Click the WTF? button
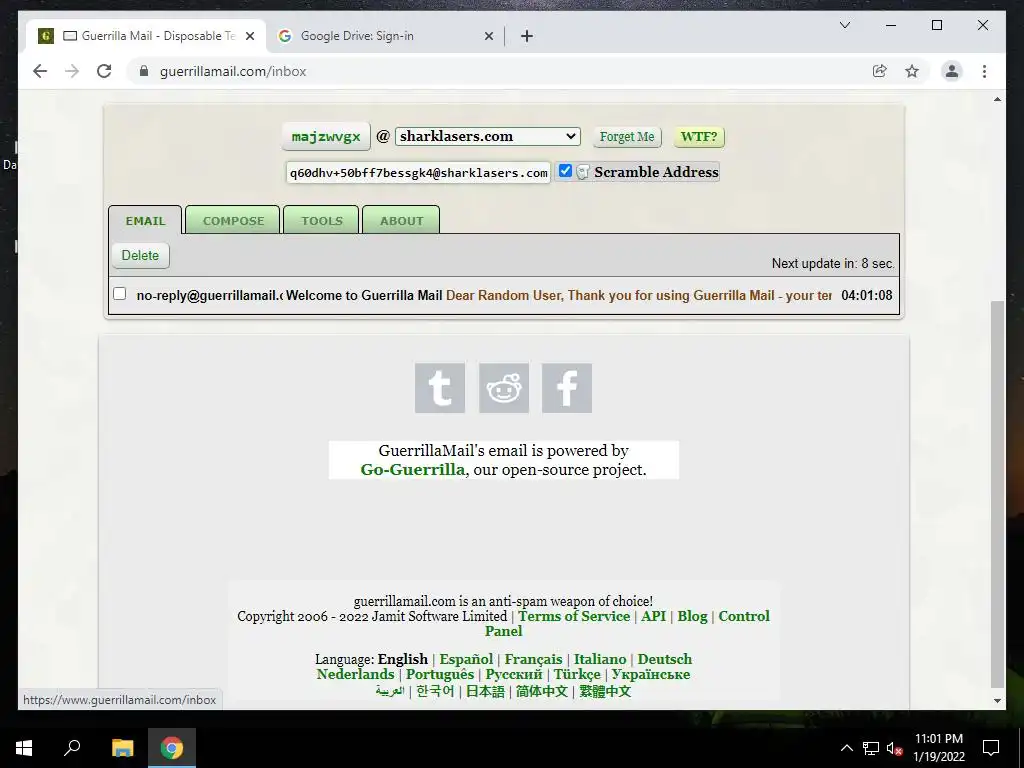This screenshot has height=768, width=1024. (x=699, y=136)
